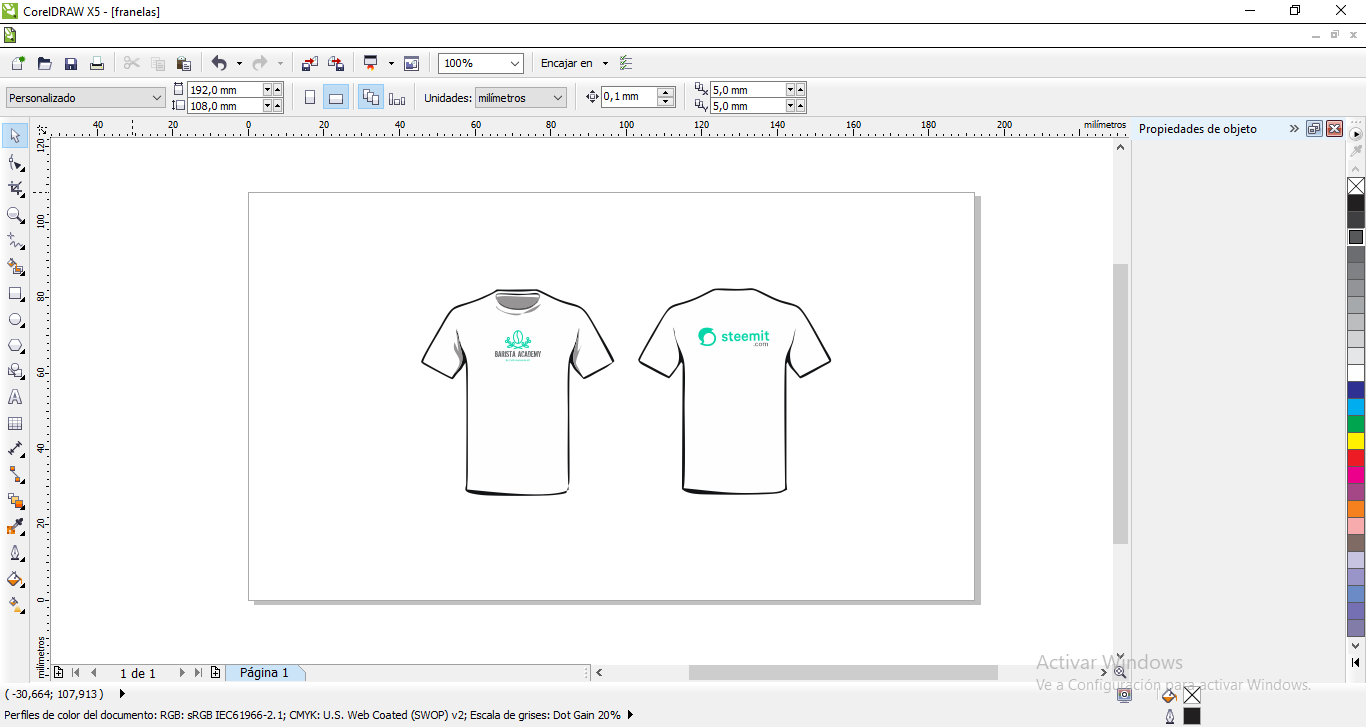Image resolution: width=1371 pixels, height=727 pixels.
Task: Open the Unidades milímetros dropdown
Action: click(x=520, y=98)
